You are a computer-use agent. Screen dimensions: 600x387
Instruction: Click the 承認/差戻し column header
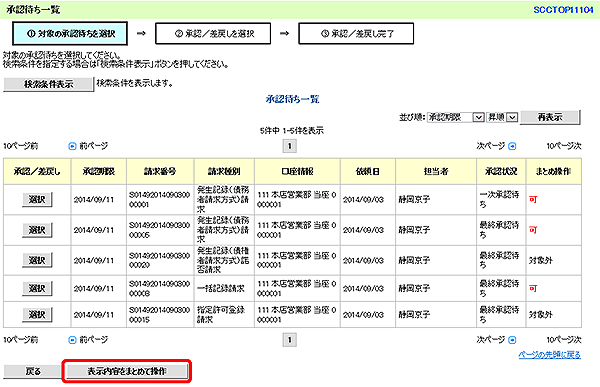click(37, 171)
